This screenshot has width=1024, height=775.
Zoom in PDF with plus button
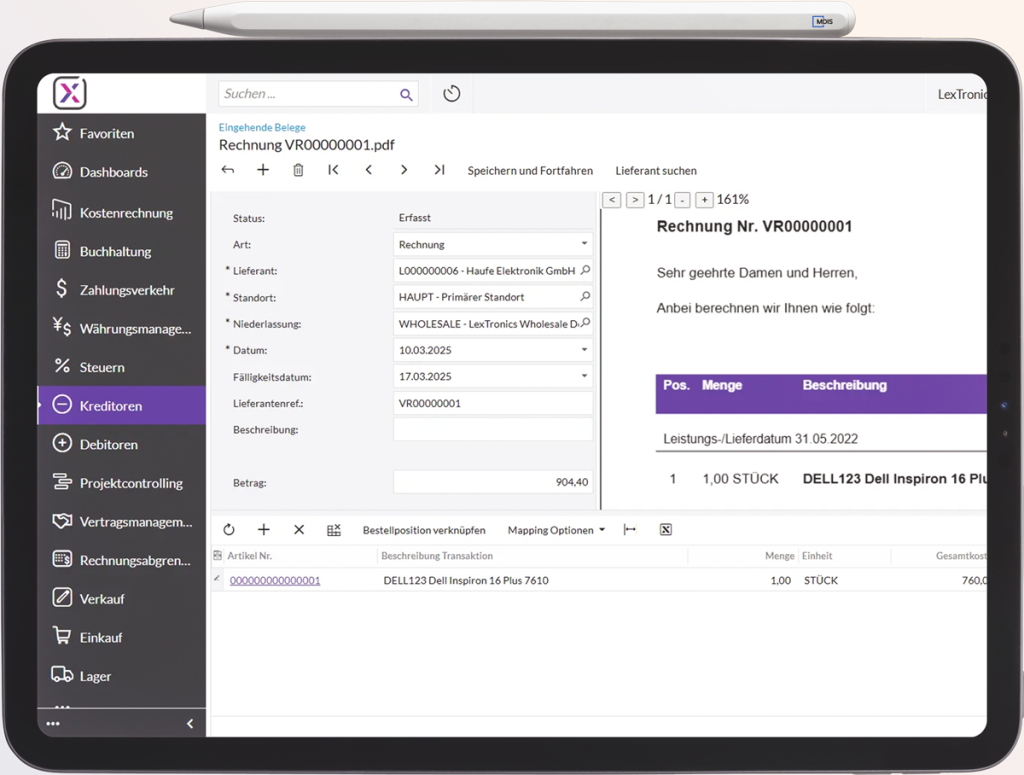704,200
